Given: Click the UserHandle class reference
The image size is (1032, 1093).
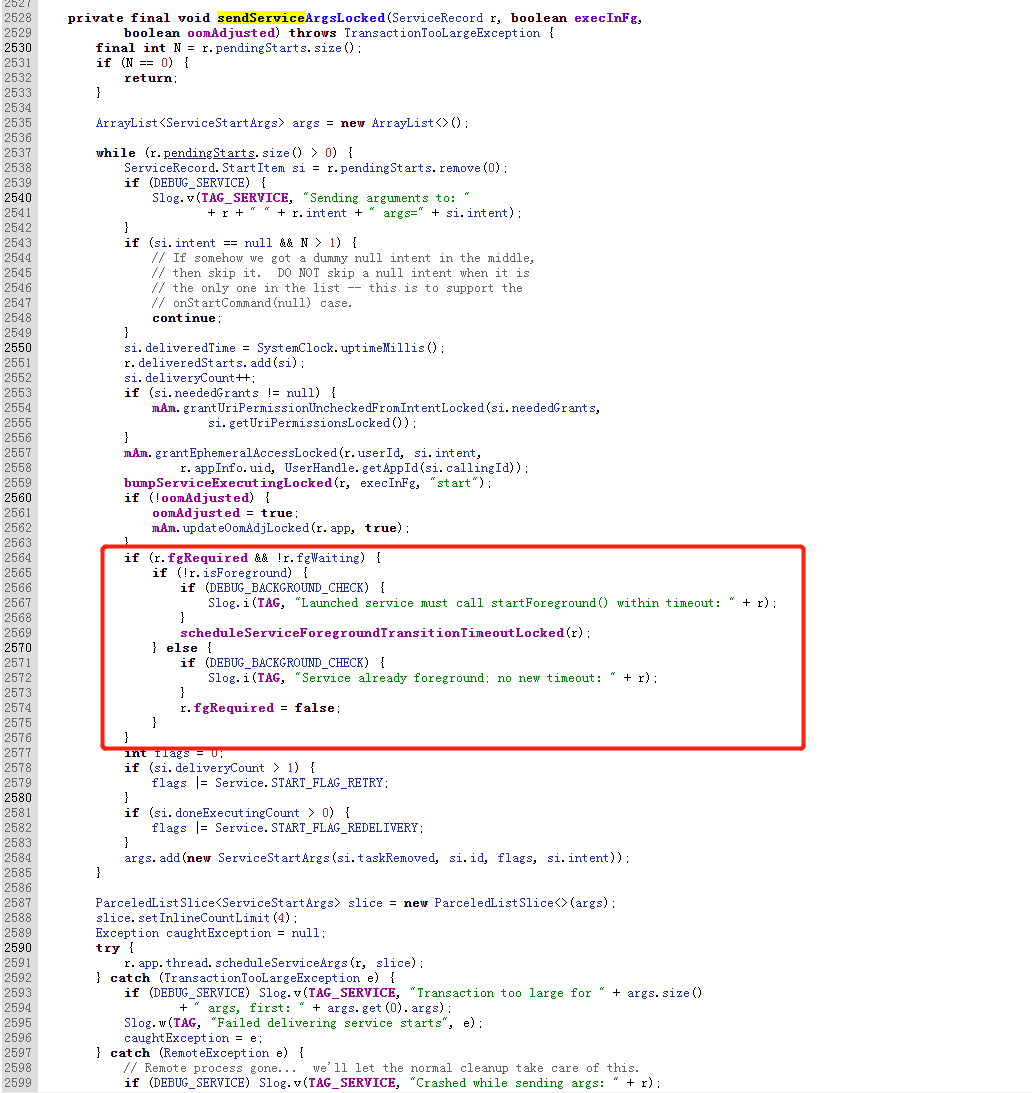Looking at the screenshot, I should click(x=319, y=468).
